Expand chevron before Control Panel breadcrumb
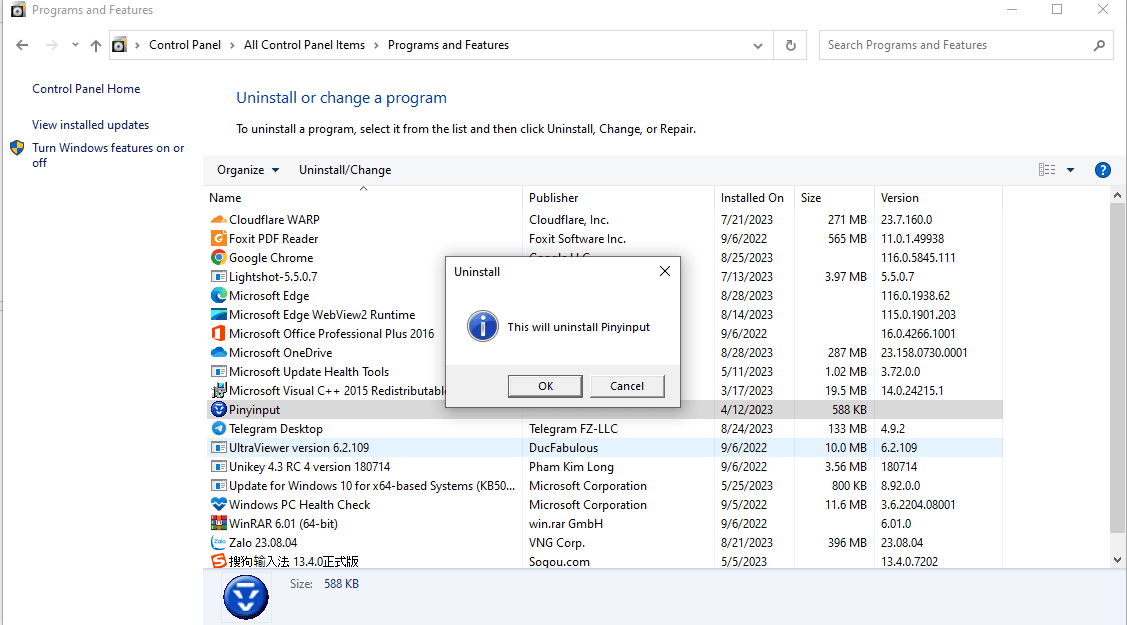The height and width of the screenshot is (625, 1127). [137, 45]
